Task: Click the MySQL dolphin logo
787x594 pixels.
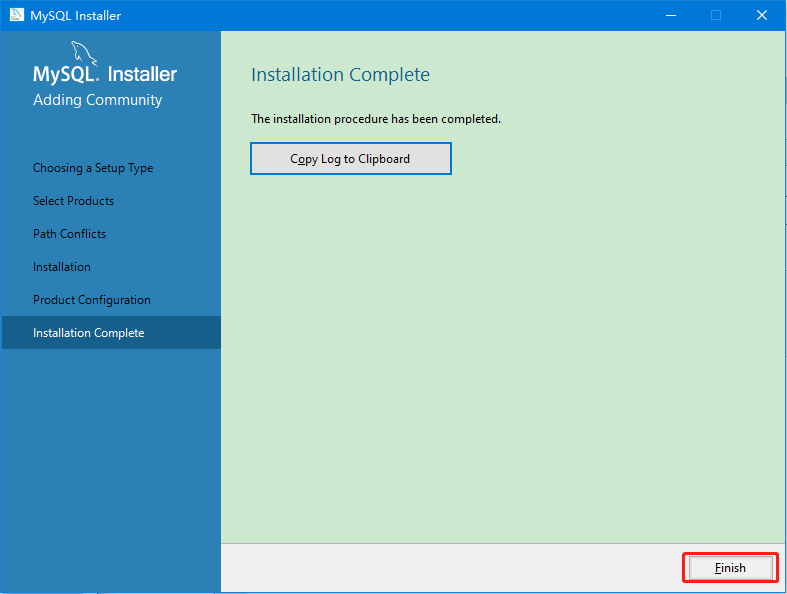Action: 84,53
